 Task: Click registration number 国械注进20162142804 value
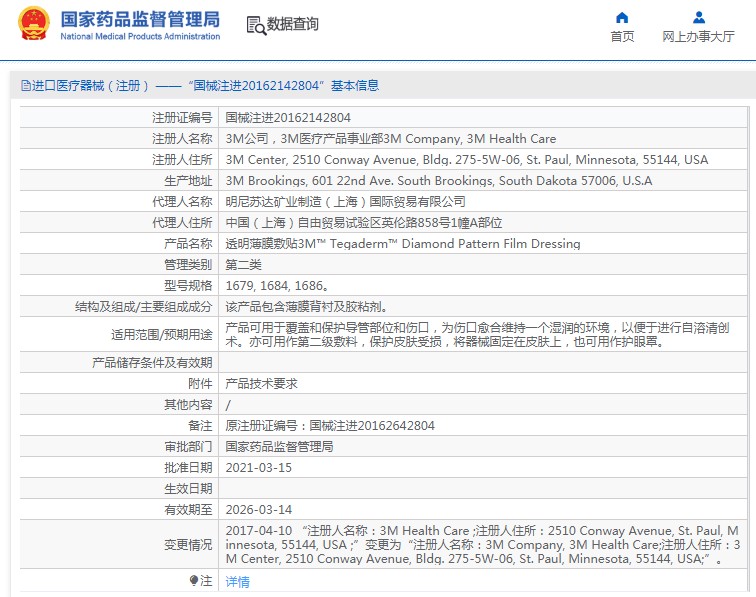point(288,118)
